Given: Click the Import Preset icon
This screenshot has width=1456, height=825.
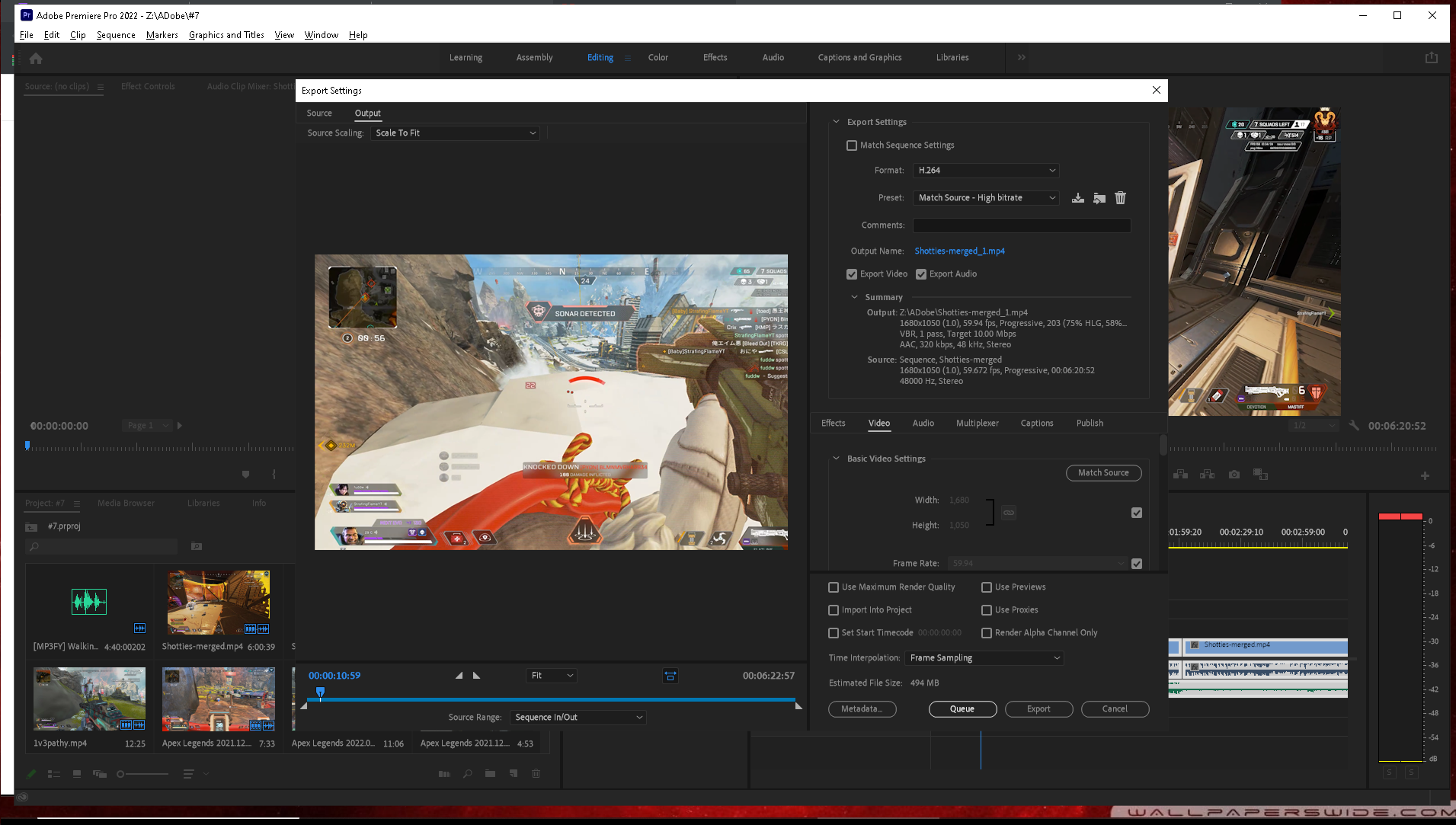Looking at the screenshot, I should 1099,198.
